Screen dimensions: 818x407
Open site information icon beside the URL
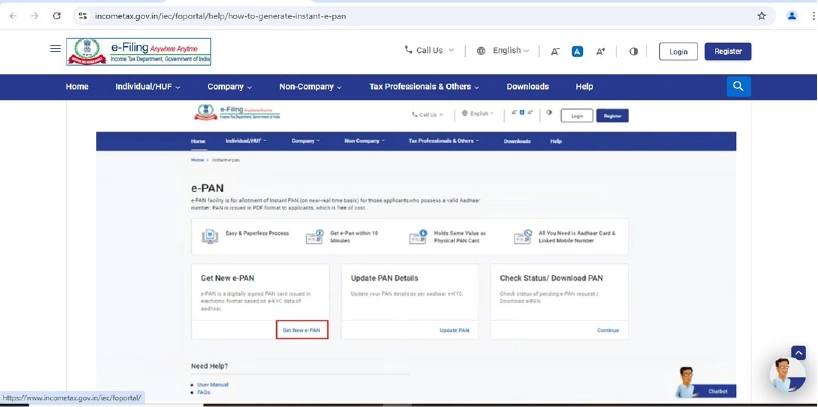82,16
